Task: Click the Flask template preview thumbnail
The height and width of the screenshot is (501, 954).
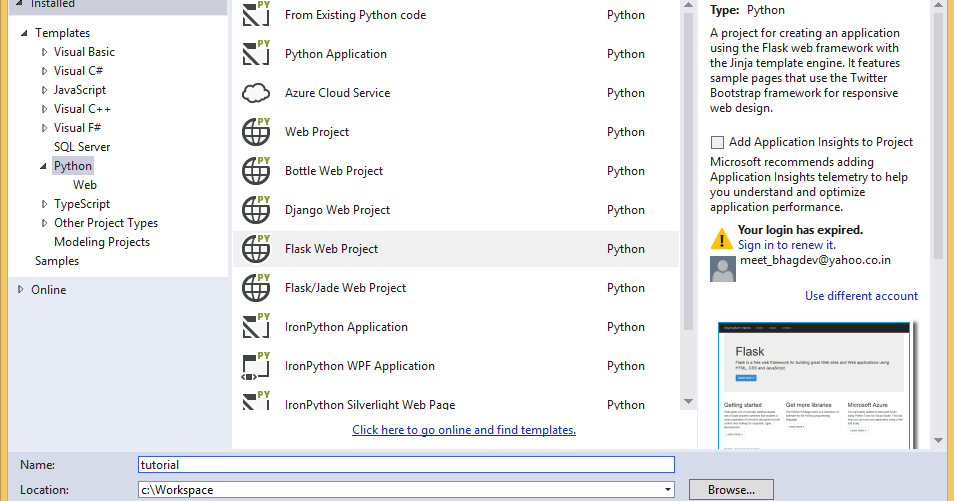Action: [814, 386]
